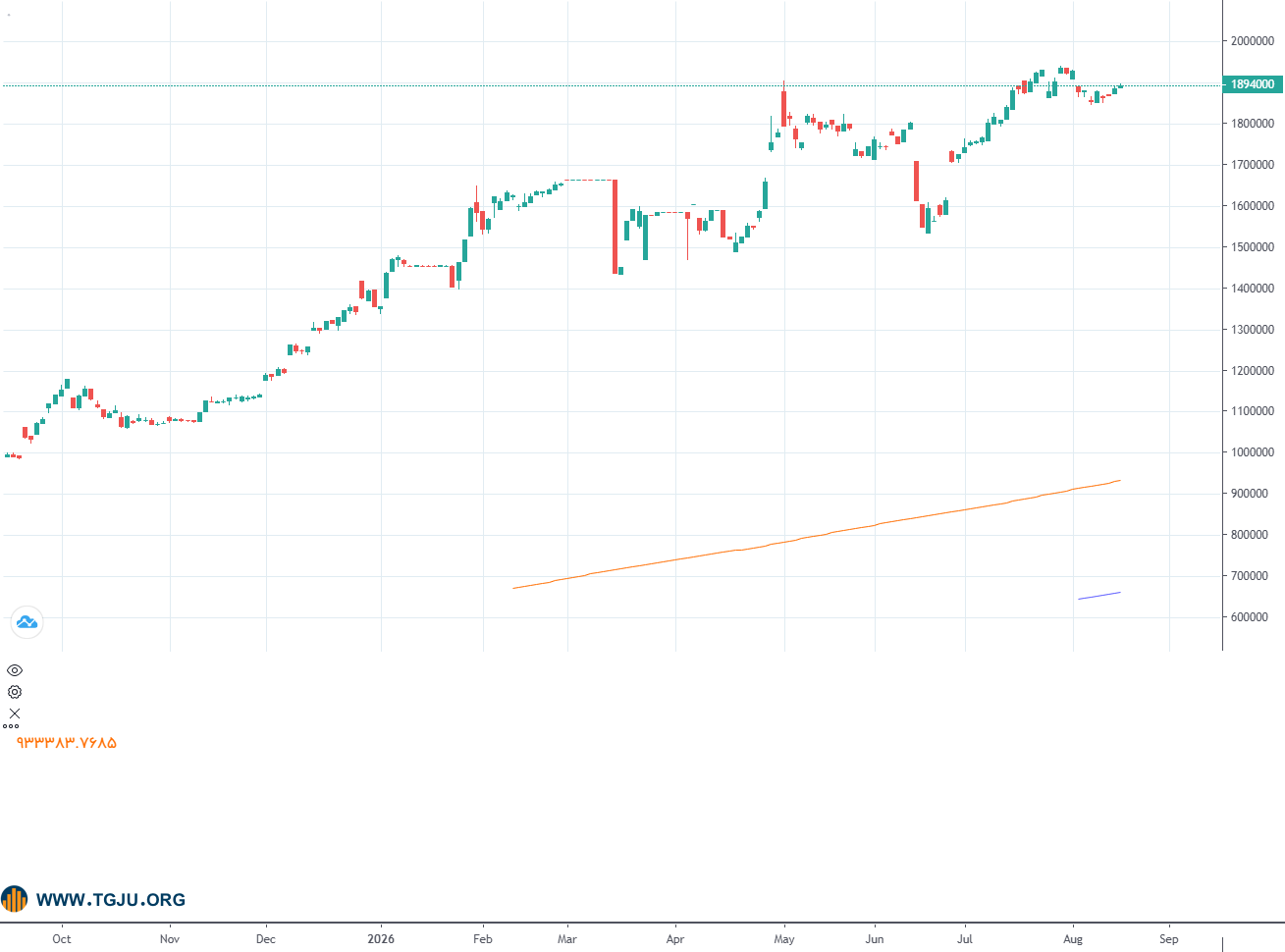
Task: Toggle indicator visibility with the eye icon
Action: coord(15,670)
